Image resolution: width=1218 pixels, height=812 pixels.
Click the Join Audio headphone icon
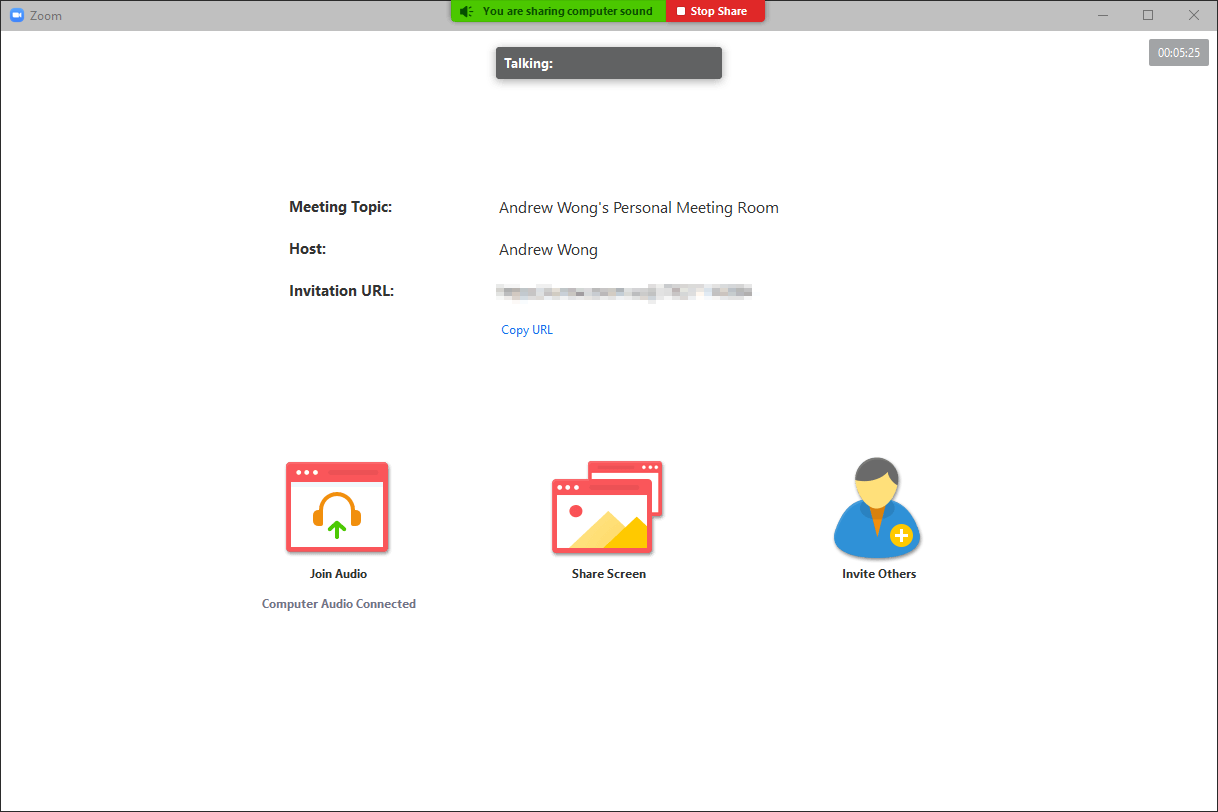[x=337, y=507]
